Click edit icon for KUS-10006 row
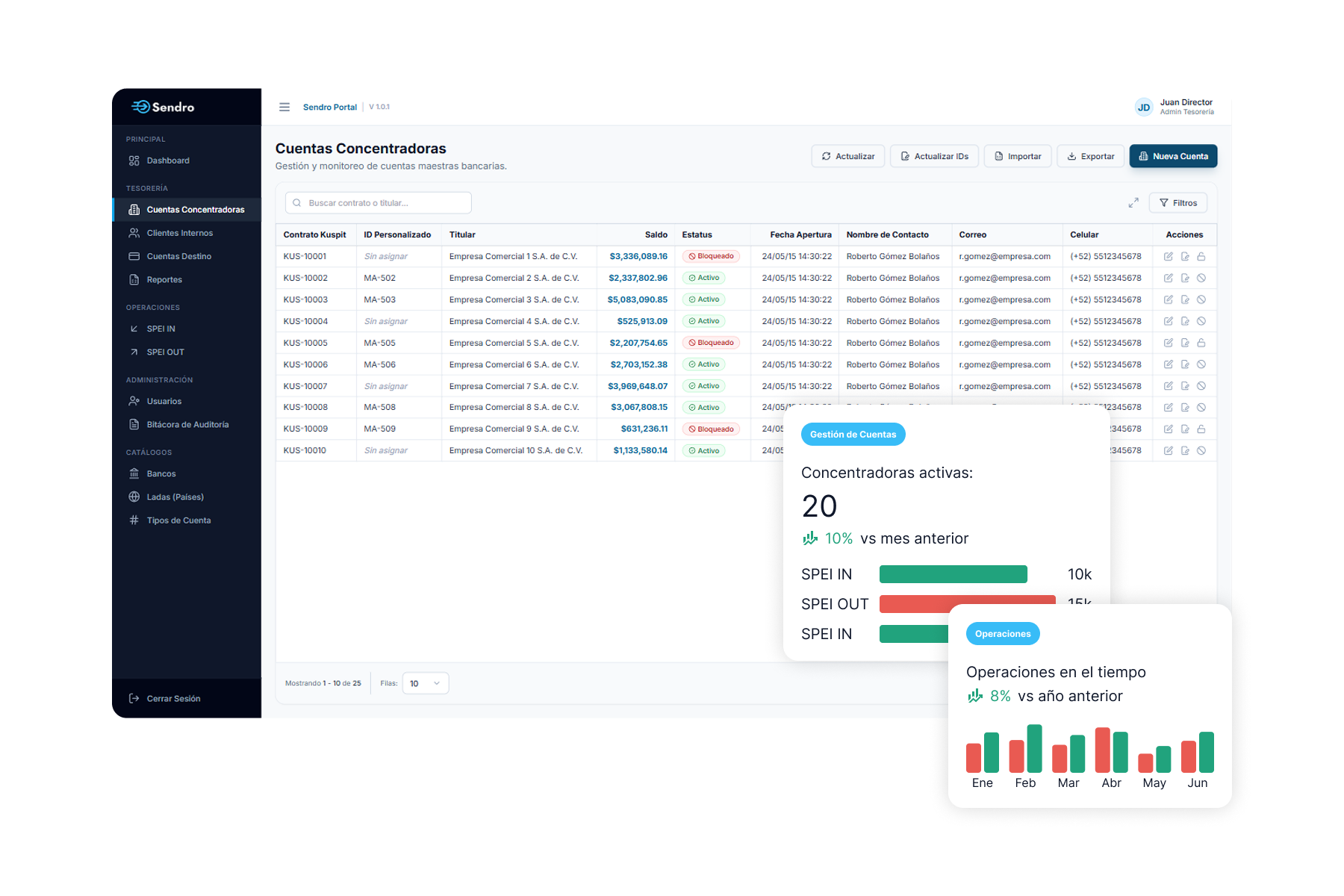The width and height of the screenshot is (1344, 896). coord(1169,364)
